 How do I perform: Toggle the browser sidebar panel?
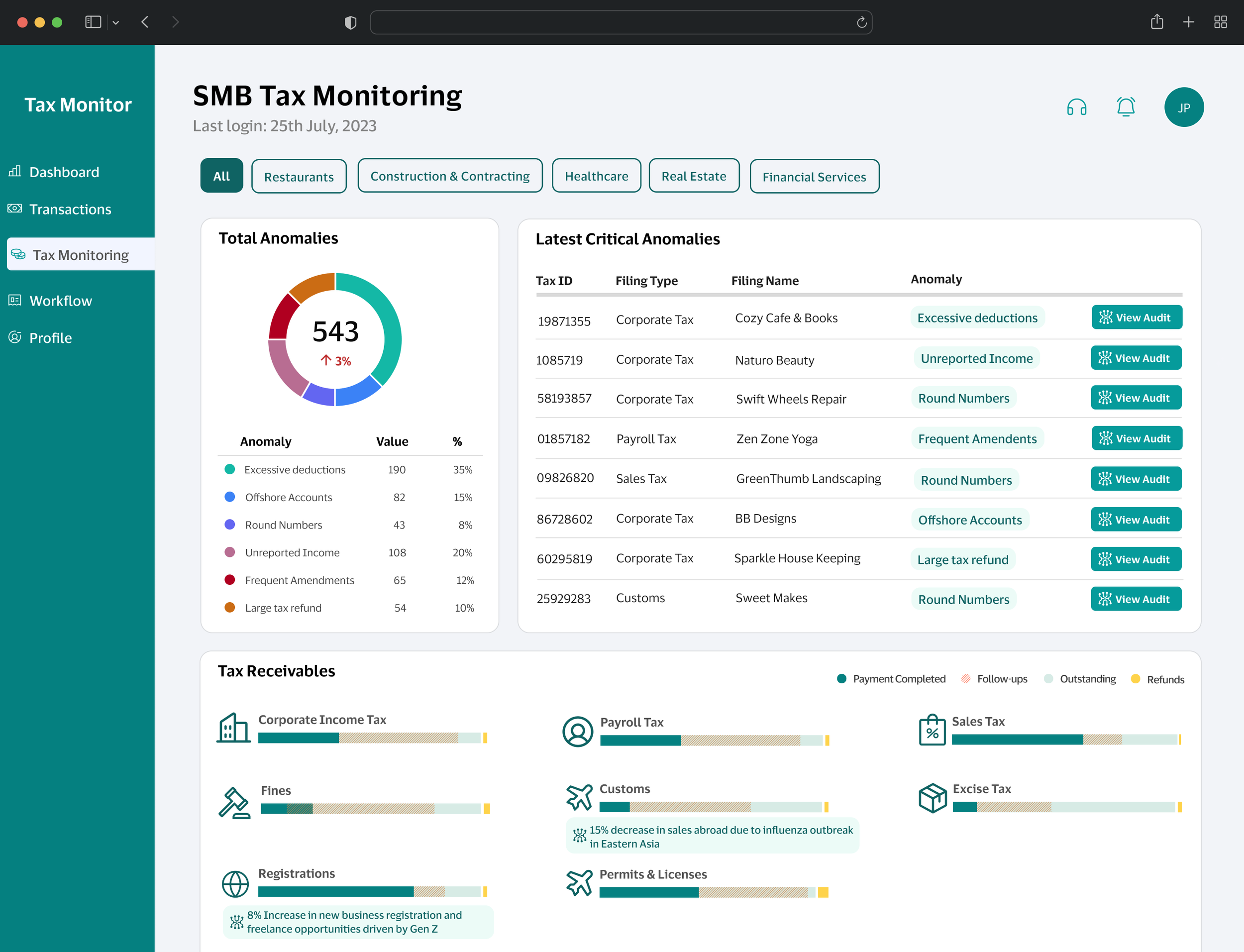tap(93, 22)
